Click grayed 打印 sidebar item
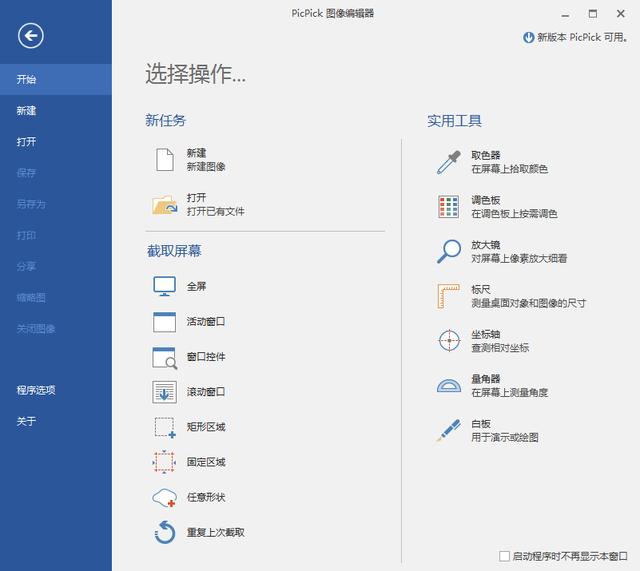 click(x=56, y=235)
